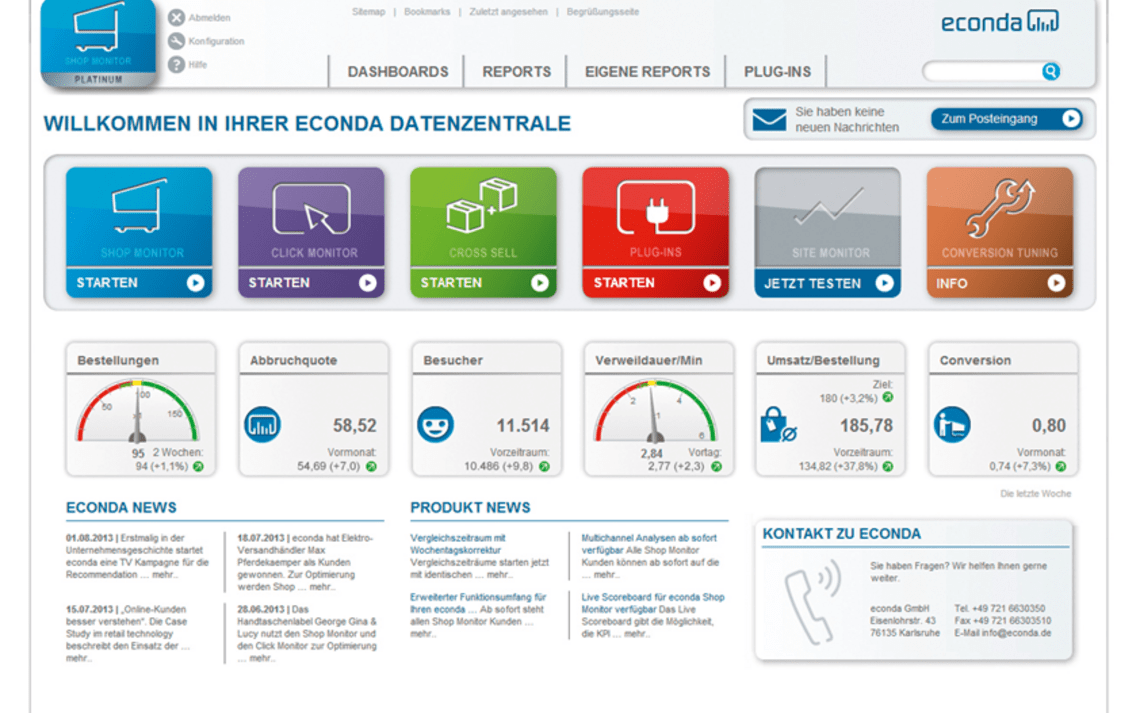The width and height of the screenshot is (1140, 713).
Task: Click the Site Monitor chart tile icon
Action: pyautogui.click(x=828, y=206)
